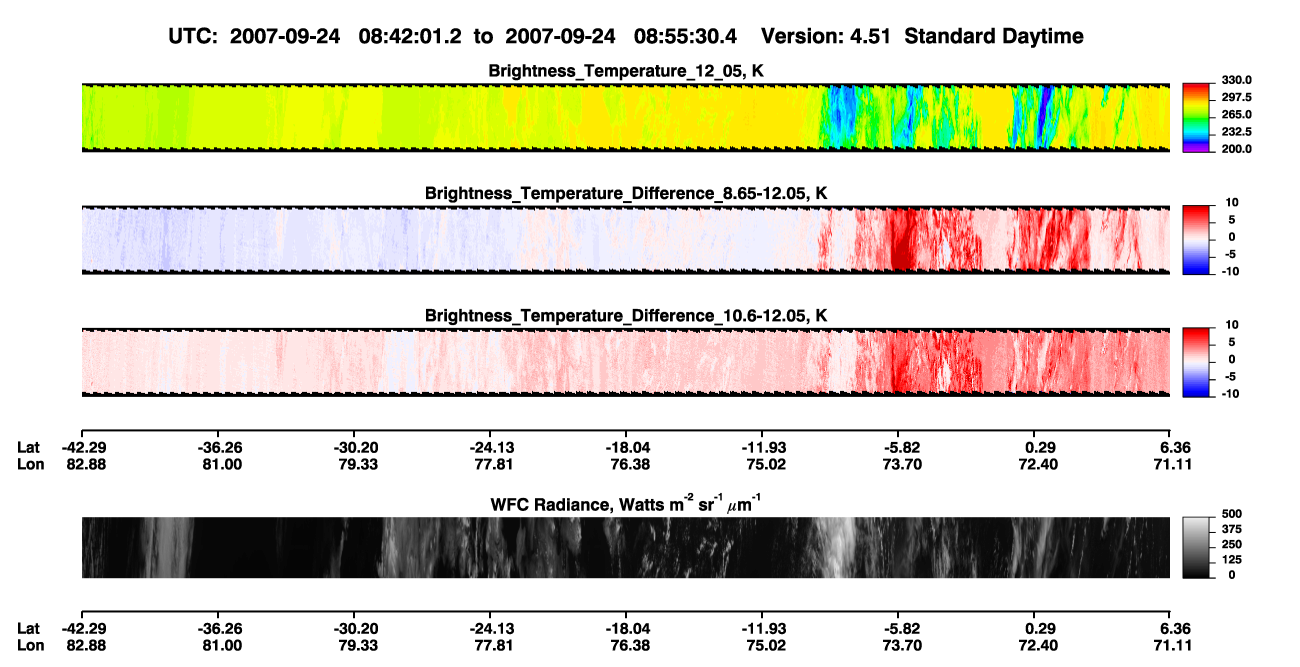Click longitude '75.02' on axis above WFC title
The image size is (1300, 667).
[766, 463]
